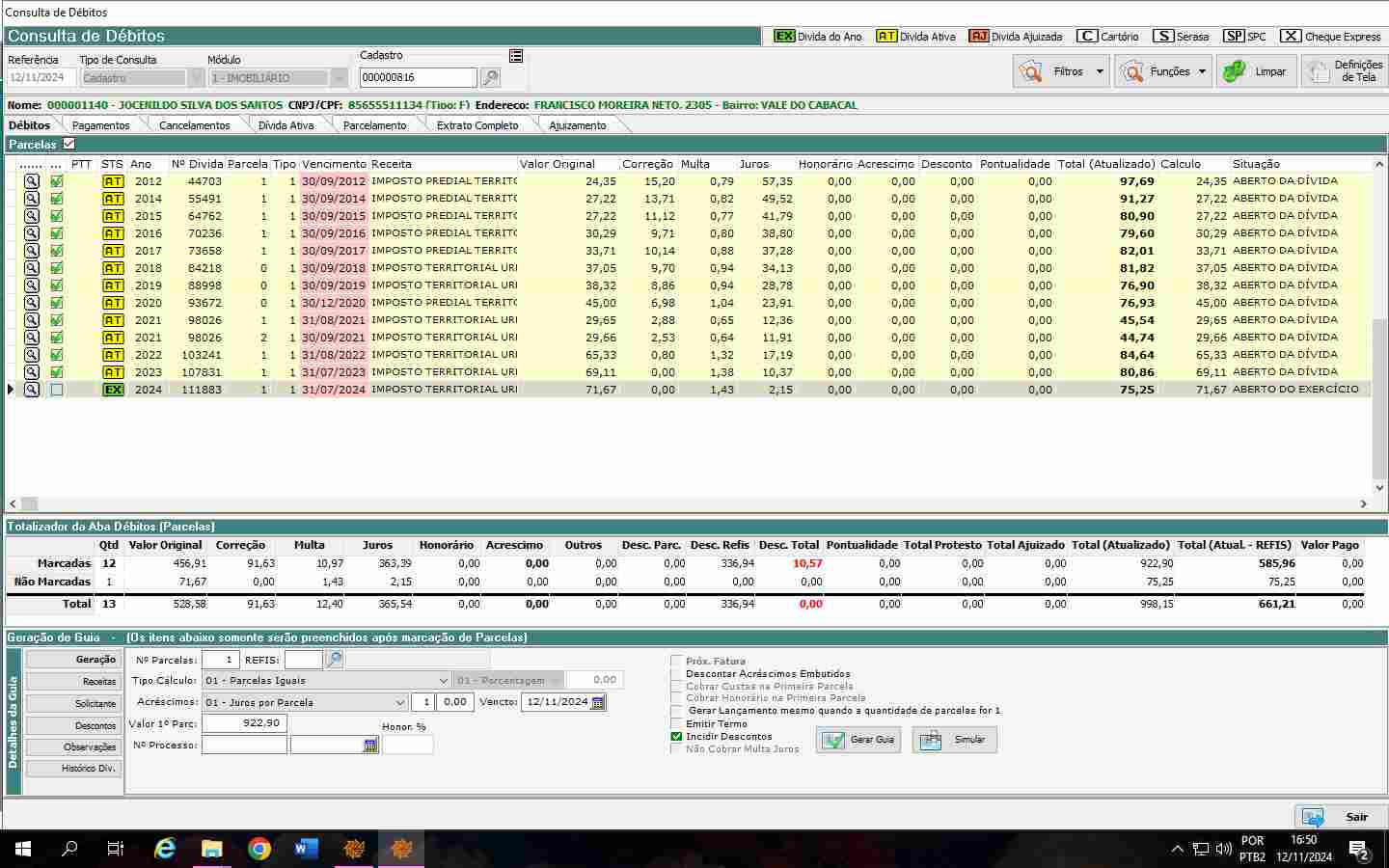Disable the Incidir Descontos checkbox
Image resolution: width=1389 pixels, height=868 pixels.
676,736
